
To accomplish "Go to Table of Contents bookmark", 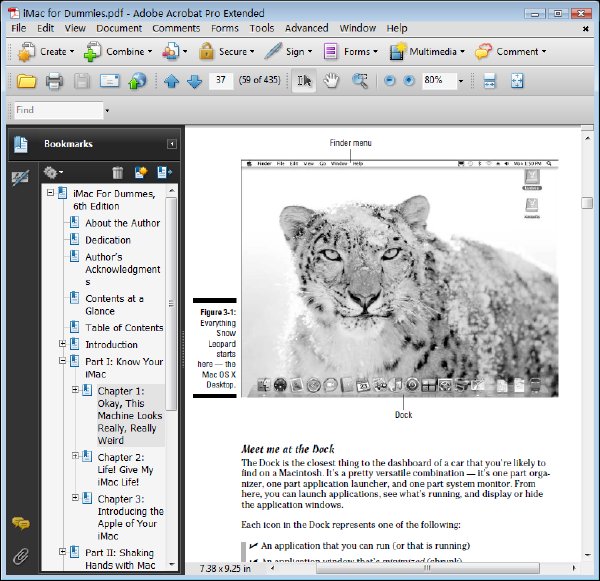I will (x=124, y=328).
